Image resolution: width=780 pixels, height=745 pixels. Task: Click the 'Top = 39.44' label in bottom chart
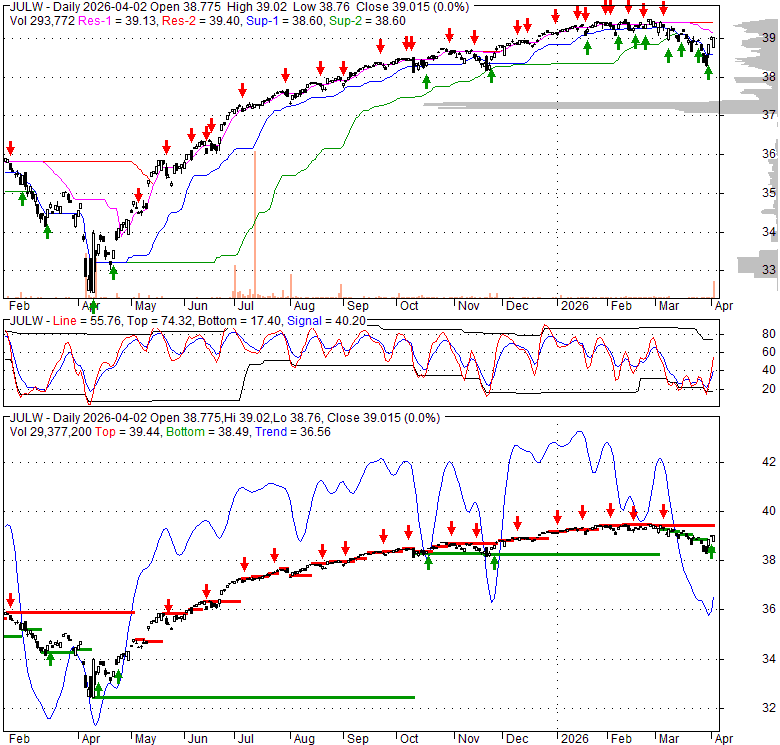coord(127,432)
